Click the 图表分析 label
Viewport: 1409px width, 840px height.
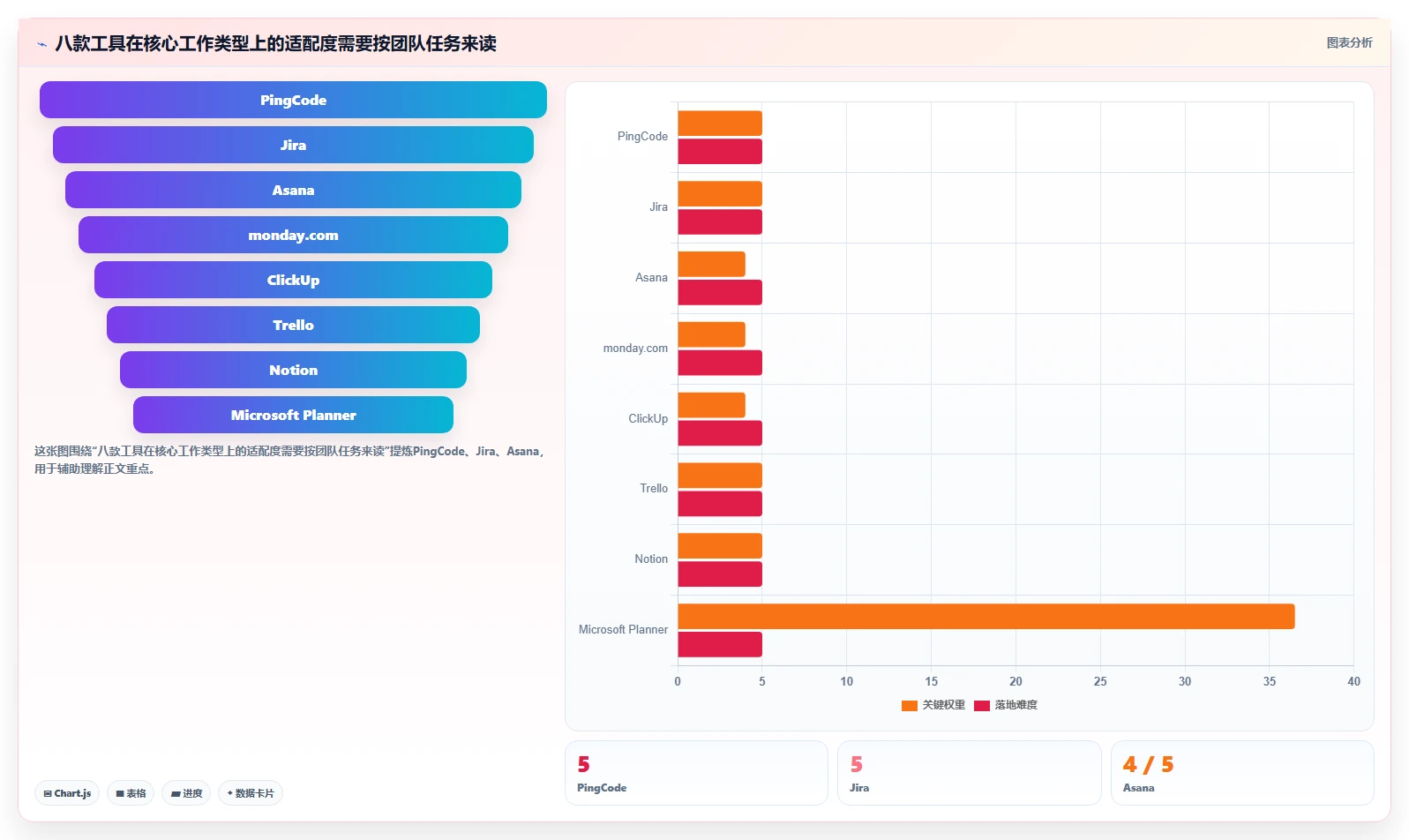[1349, 42]
